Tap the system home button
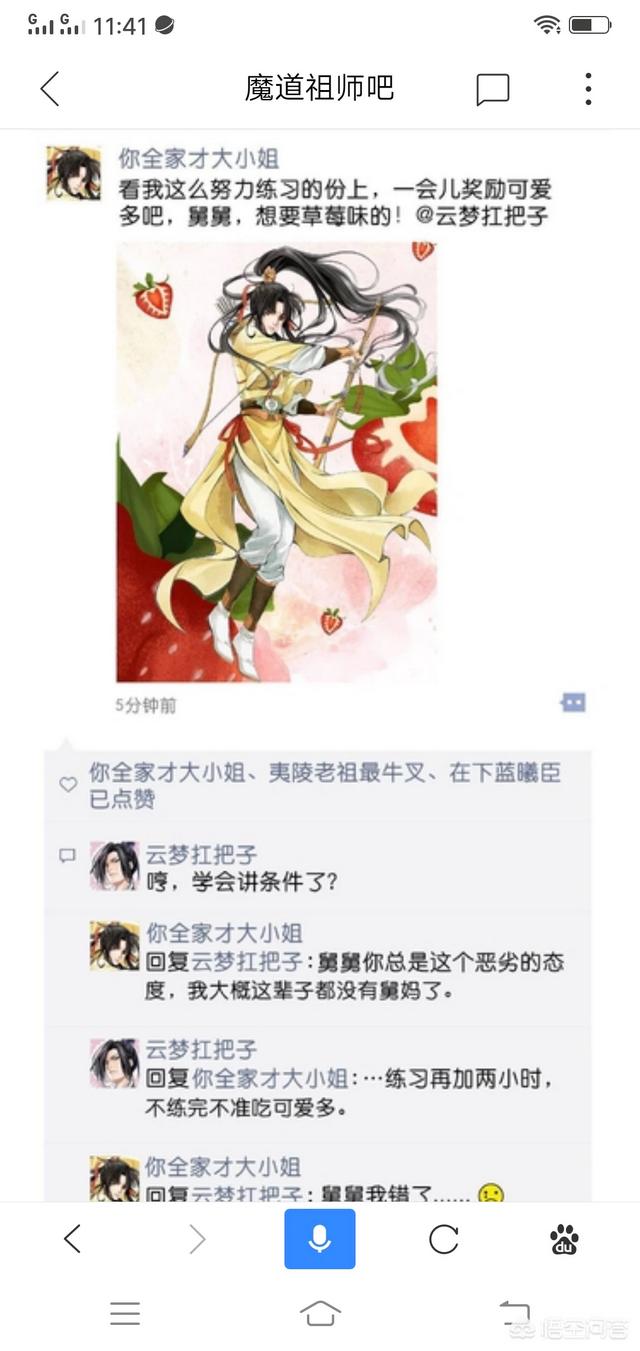 click(320, 1313)
